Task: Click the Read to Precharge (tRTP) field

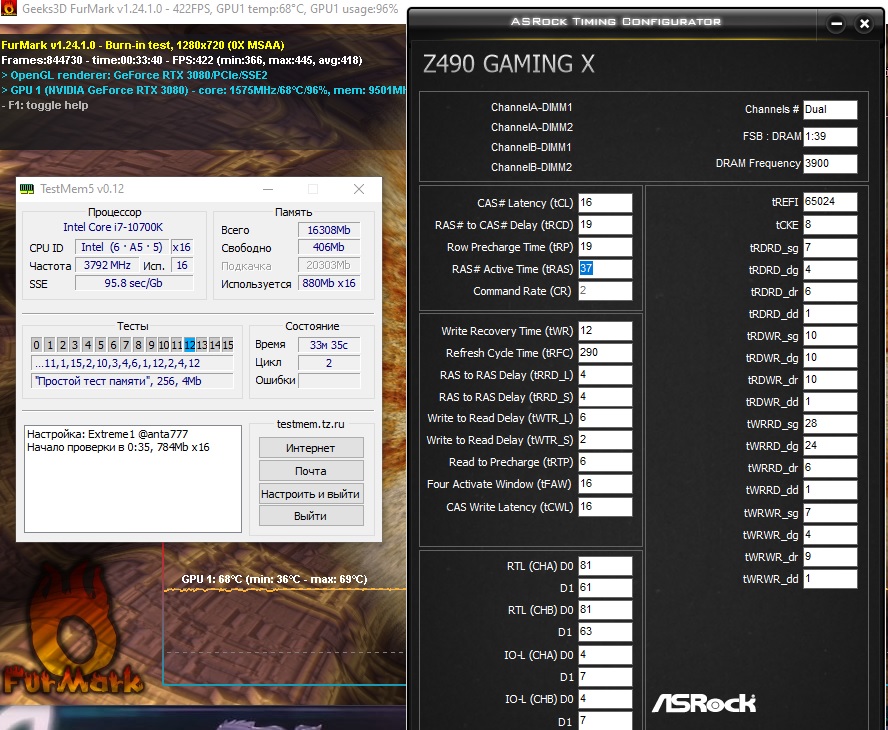Action: [605, 462]
